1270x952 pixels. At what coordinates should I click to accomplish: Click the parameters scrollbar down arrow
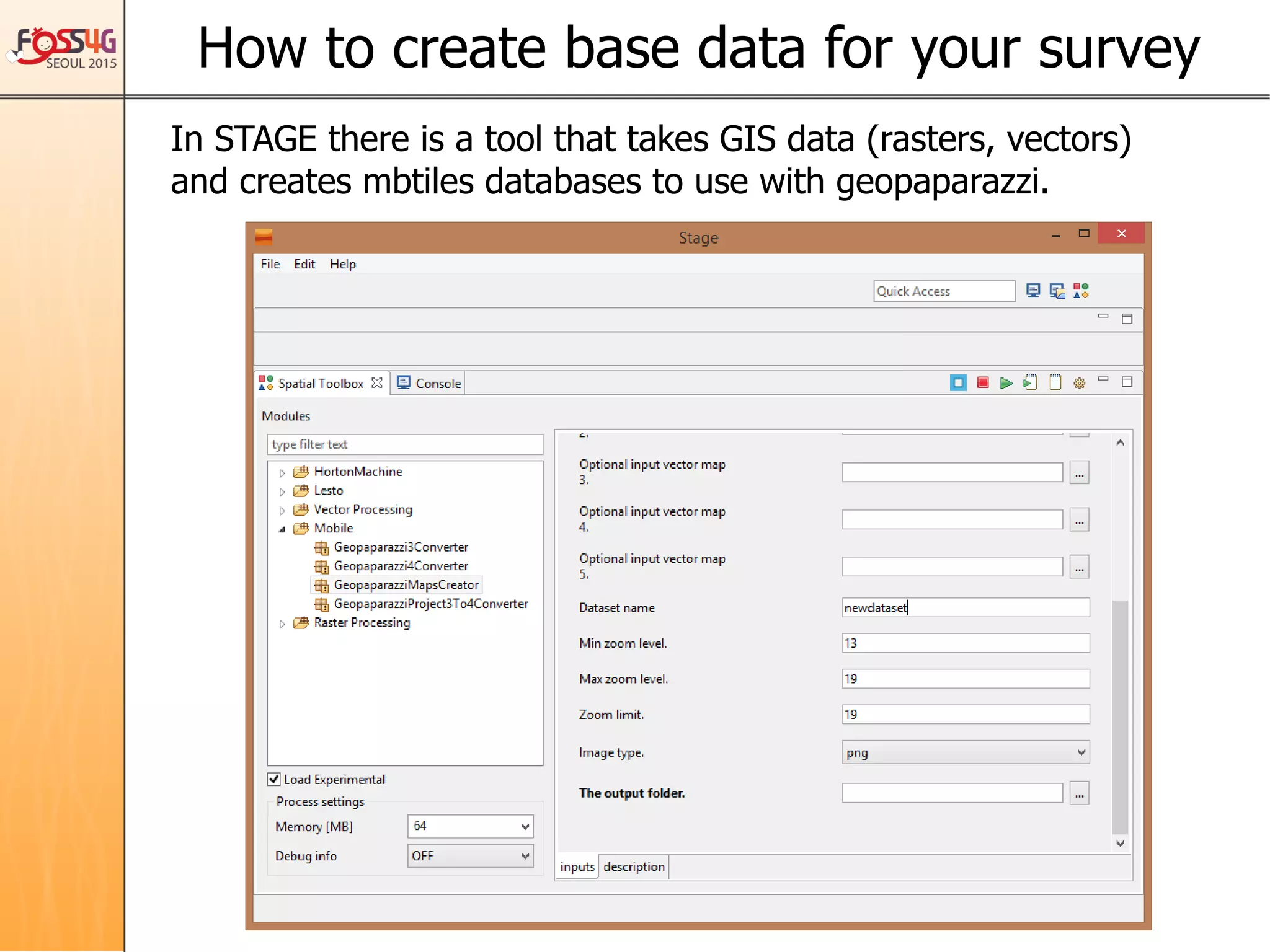pyautogui.click(x=1120, y=844)
